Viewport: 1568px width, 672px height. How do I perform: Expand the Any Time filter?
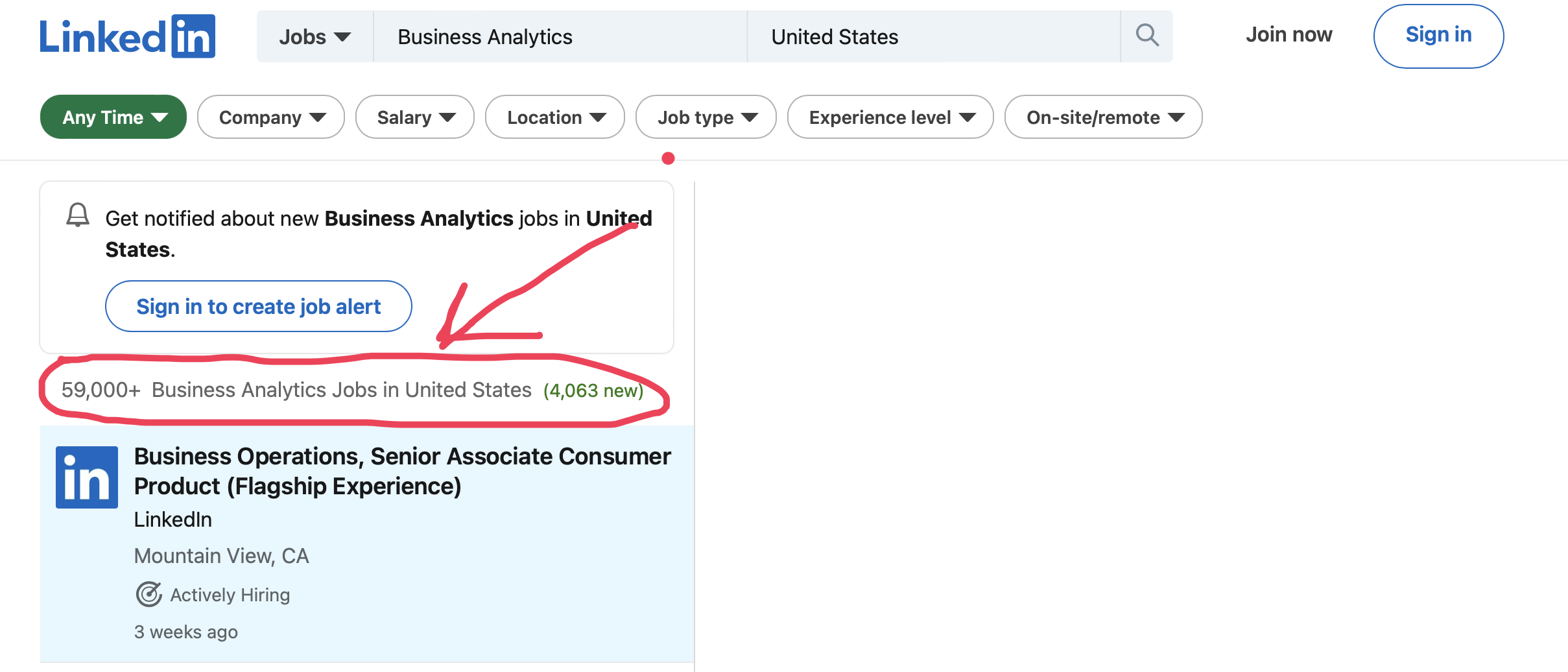[x=113, y=117]
